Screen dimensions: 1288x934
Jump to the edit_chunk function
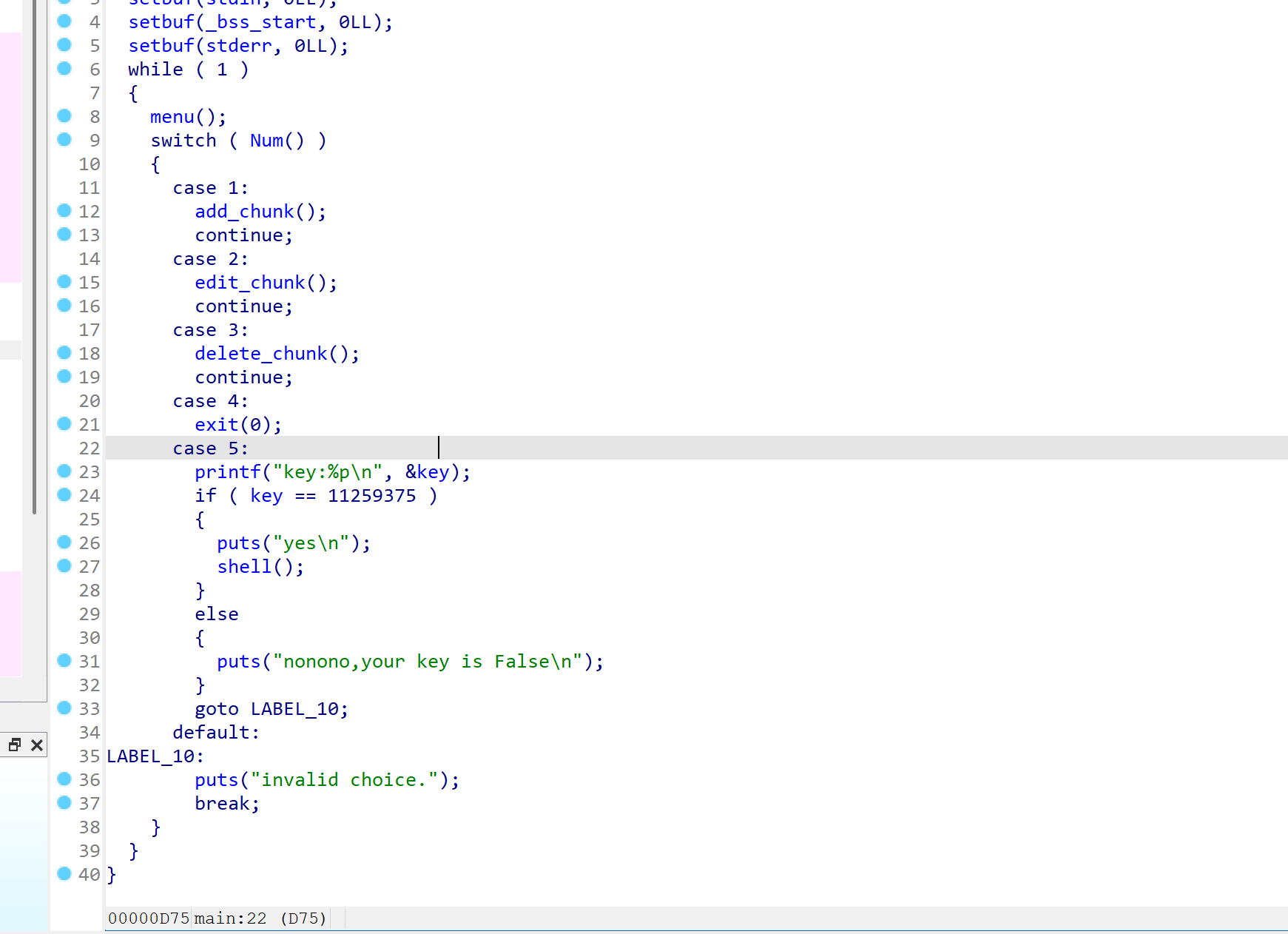coord(249,283)
